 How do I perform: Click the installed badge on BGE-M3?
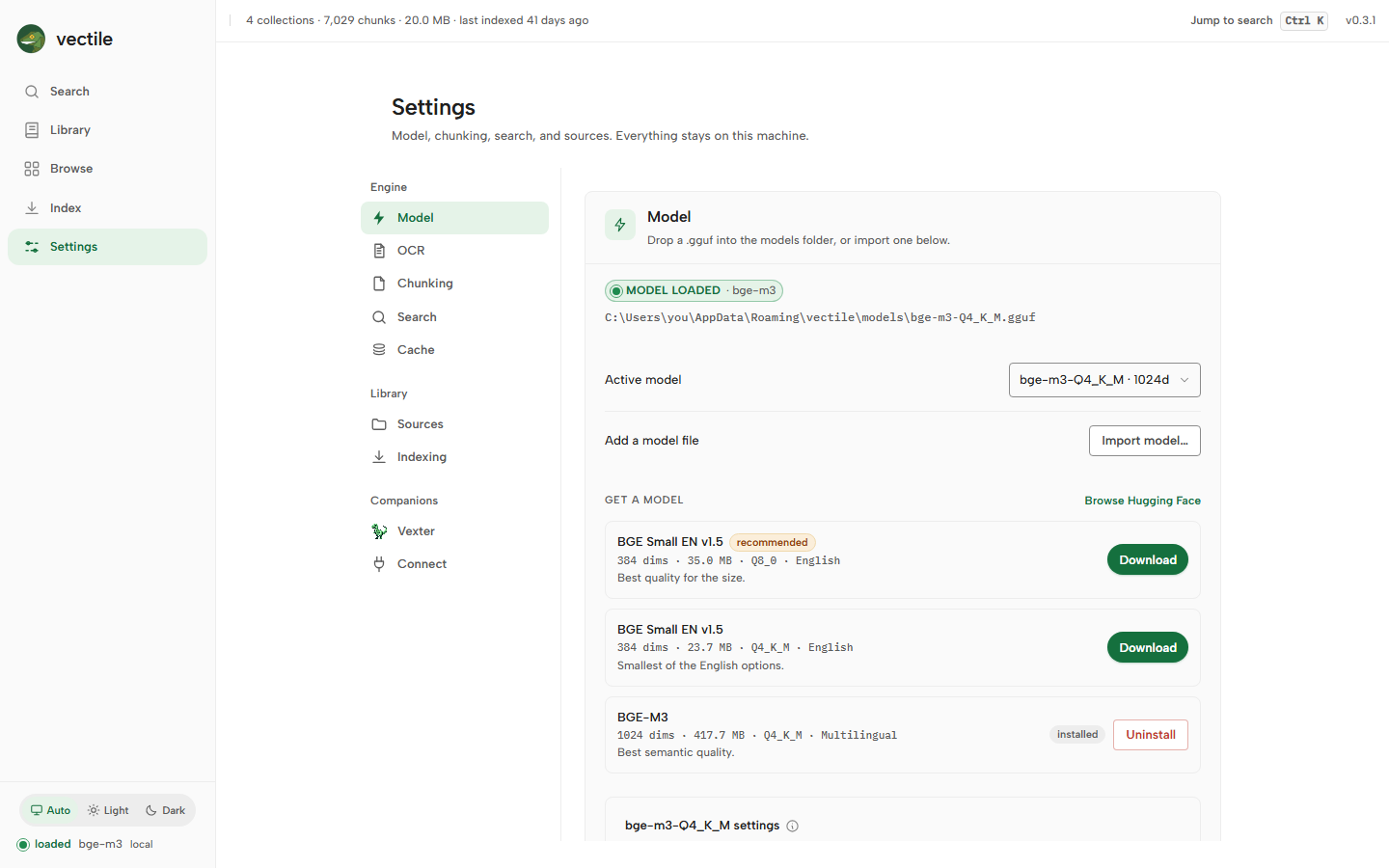pos(1077,735)
